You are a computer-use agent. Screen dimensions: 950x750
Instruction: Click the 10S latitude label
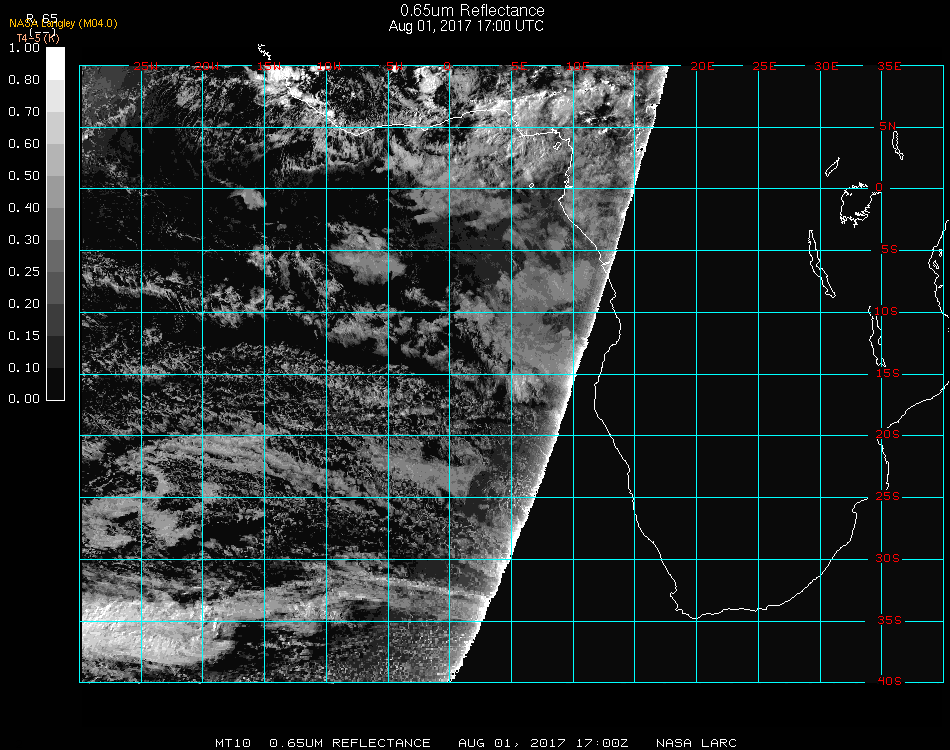[x=886, y=311]
